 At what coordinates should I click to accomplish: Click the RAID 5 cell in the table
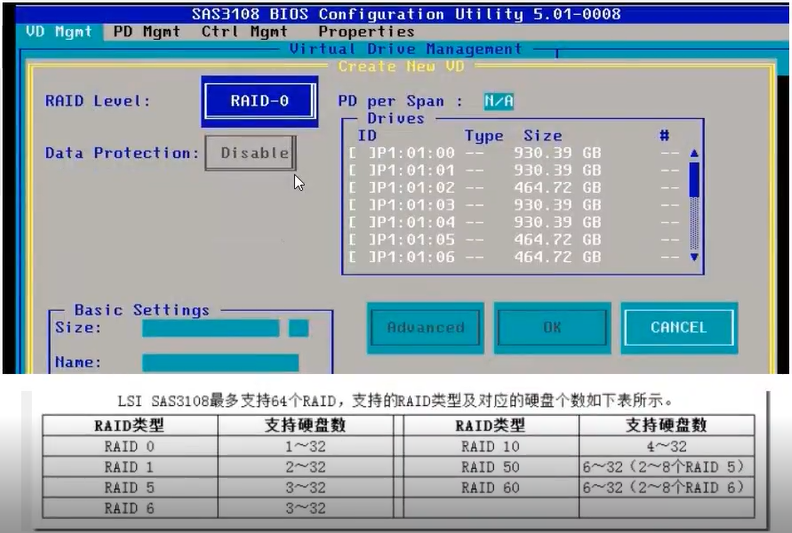point(130,488)
